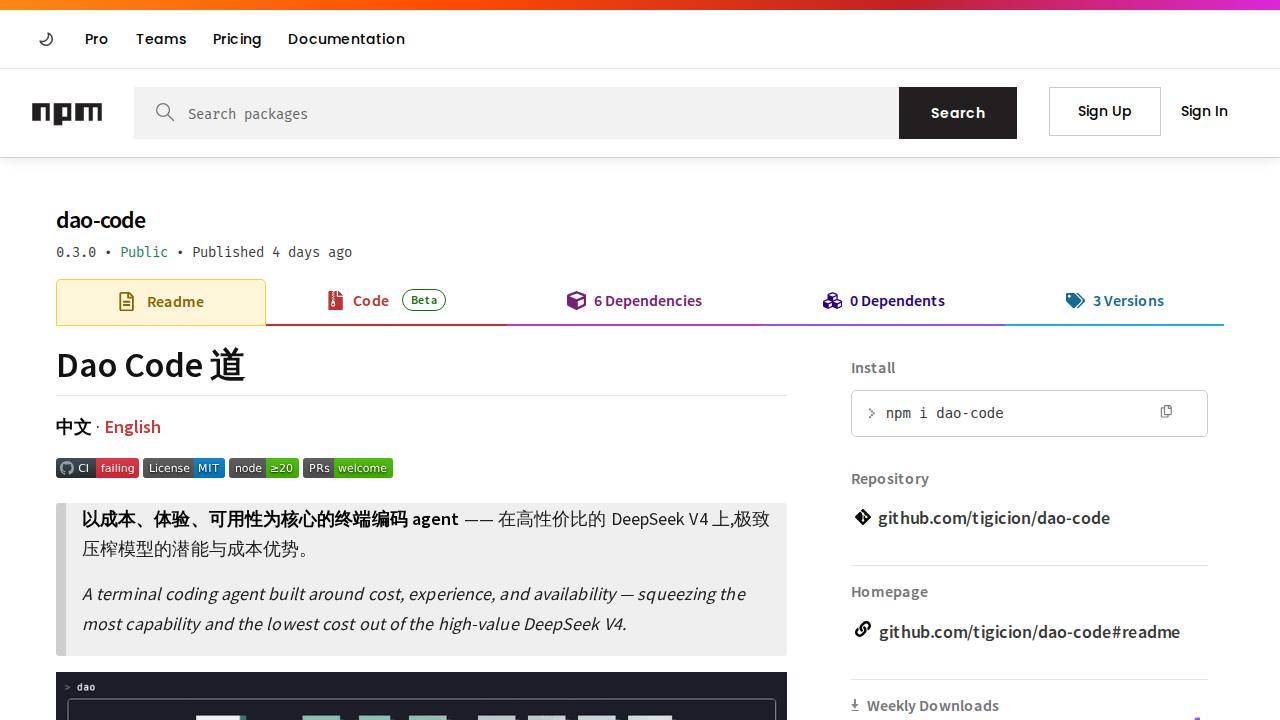Image resolution: width=1280 pixels, height=720 pixels.
Task: Click the Readme document icon
Action: point(126,302)
